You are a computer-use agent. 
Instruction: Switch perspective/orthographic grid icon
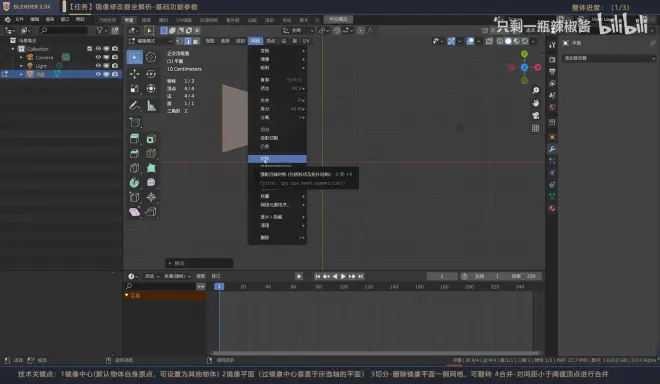(535, 128)
